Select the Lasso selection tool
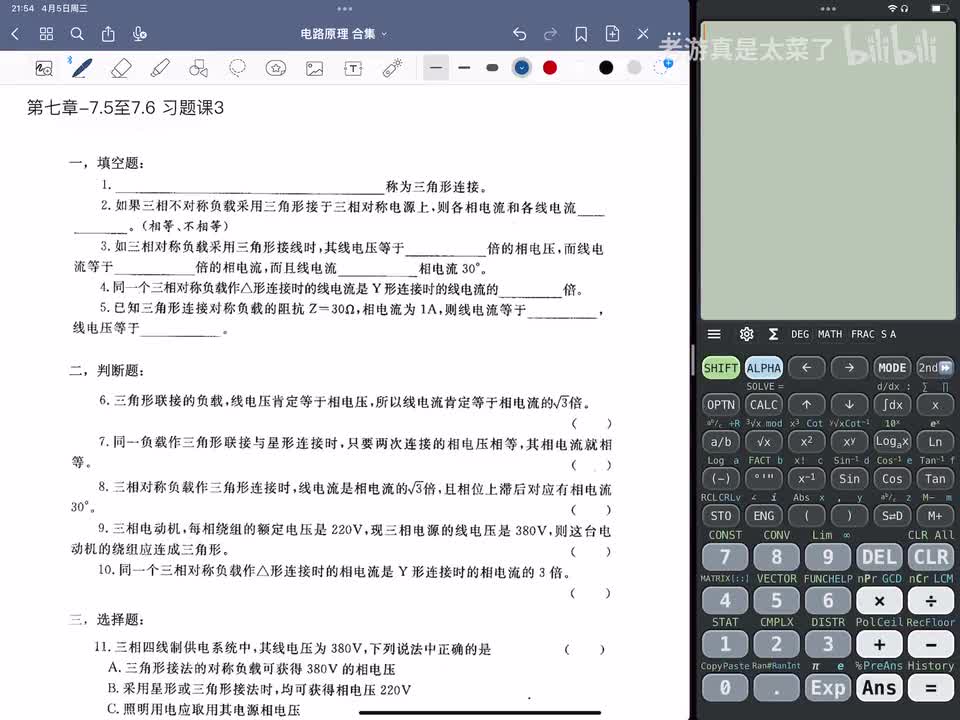This screenshot has width=960, height=720. point(237,68)
